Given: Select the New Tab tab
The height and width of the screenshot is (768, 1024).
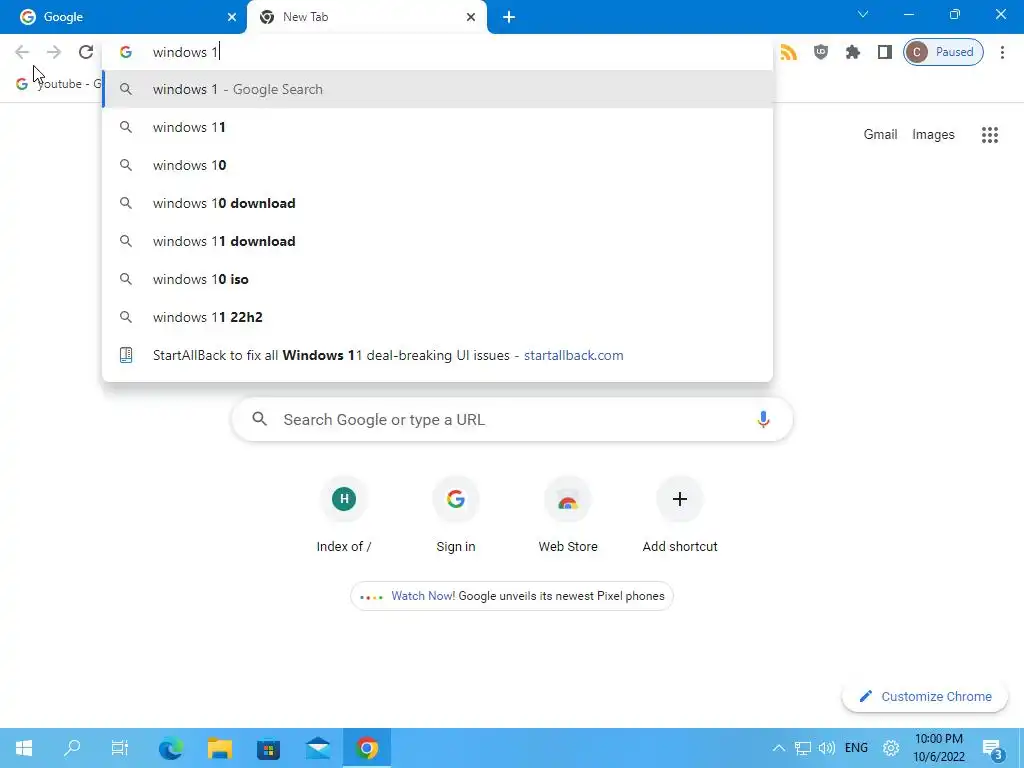Looking at the screenshot, I should [x=367, y=17].
